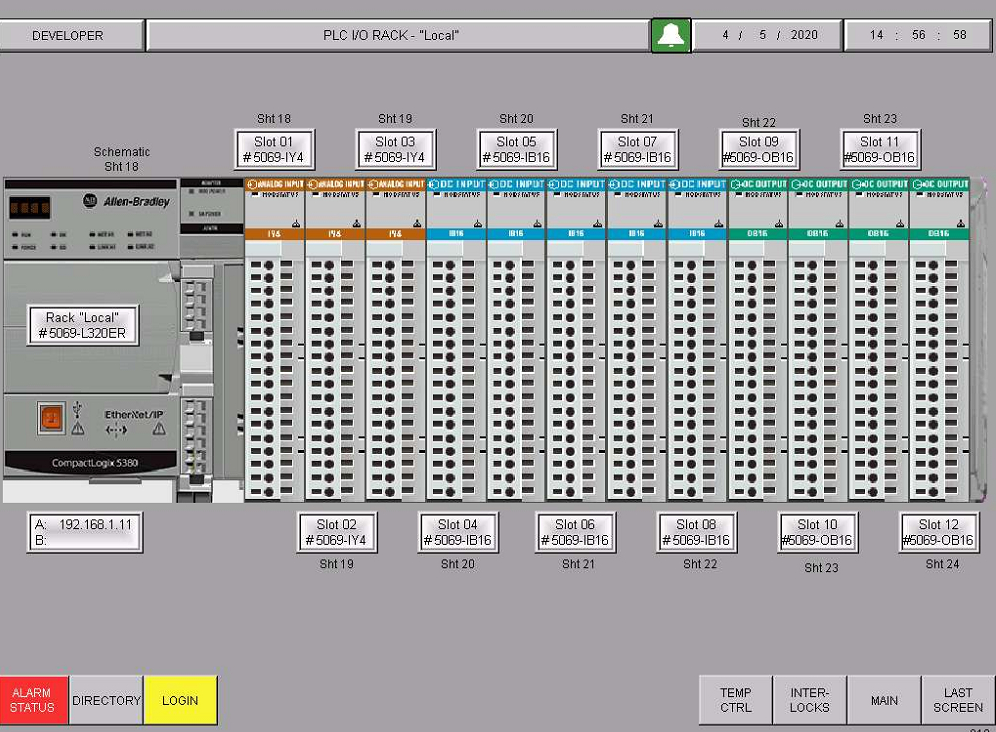This screenshot has height=732, width=996.
Task: Open the red ALARM STATUS screen
Action: pyautogui.click(x=34, y=700)
